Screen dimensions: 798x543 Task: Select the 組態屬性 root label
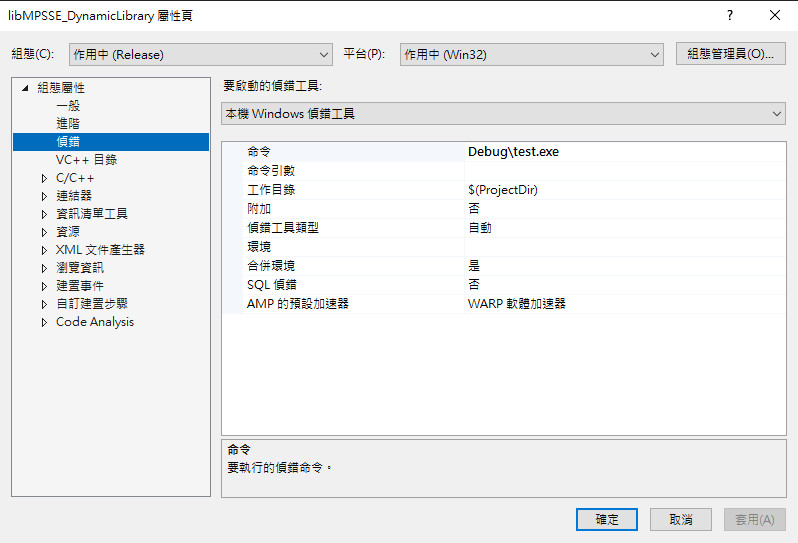(x=61, y=88)
